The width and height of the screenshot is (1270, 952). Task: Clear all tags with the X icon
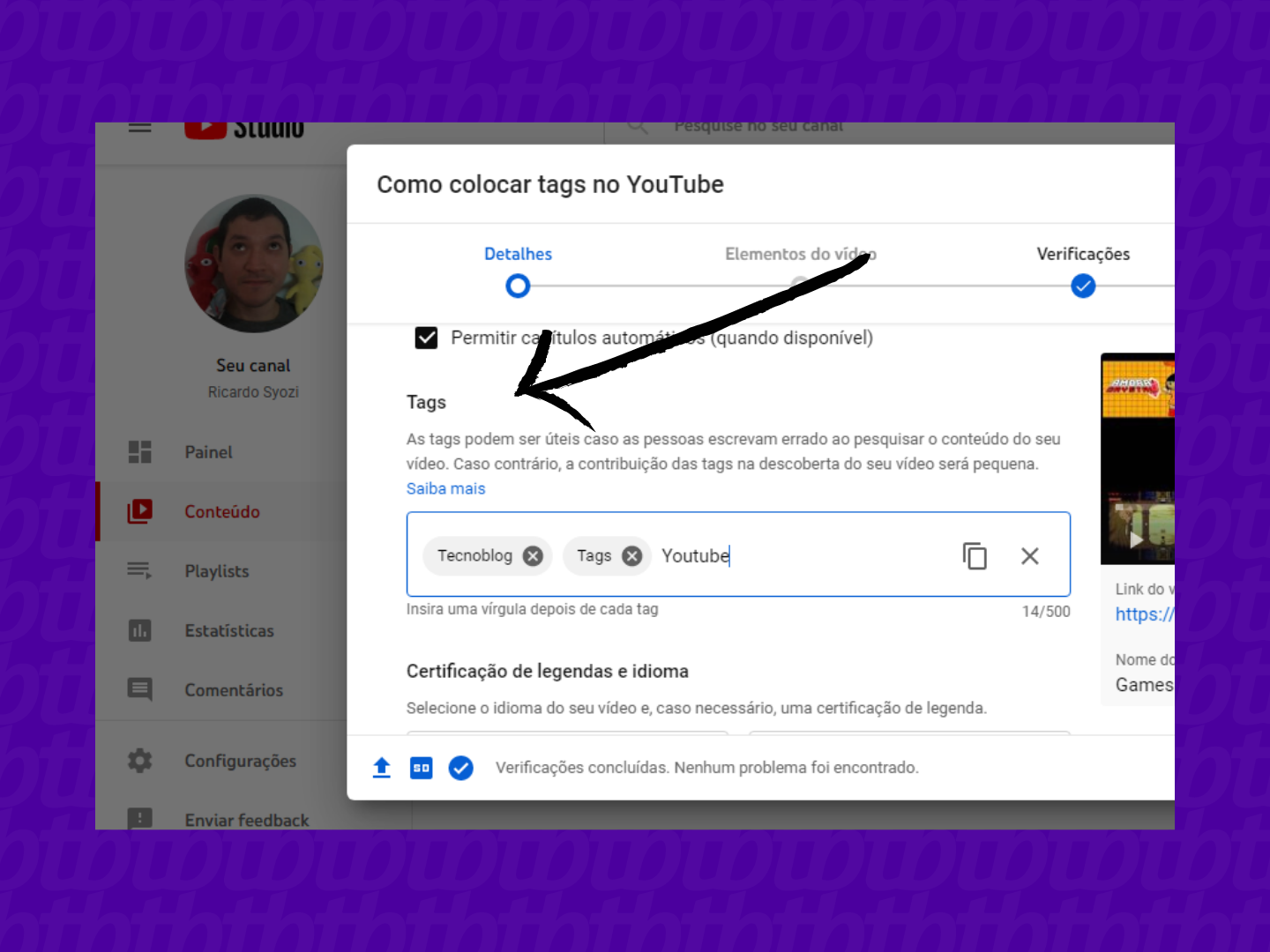[1029, 556]
